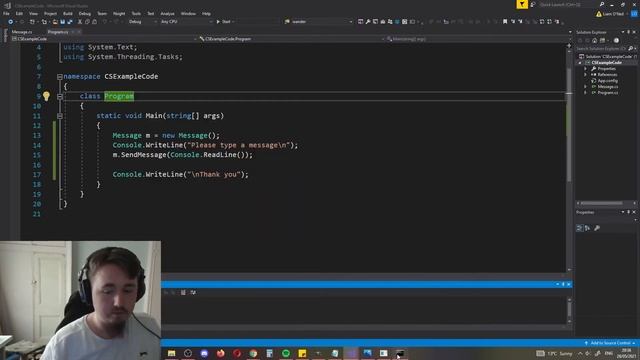Screen dimensions: 640x360
Task: Click Add to Source Control in status bar
Action: coord(610,343)
